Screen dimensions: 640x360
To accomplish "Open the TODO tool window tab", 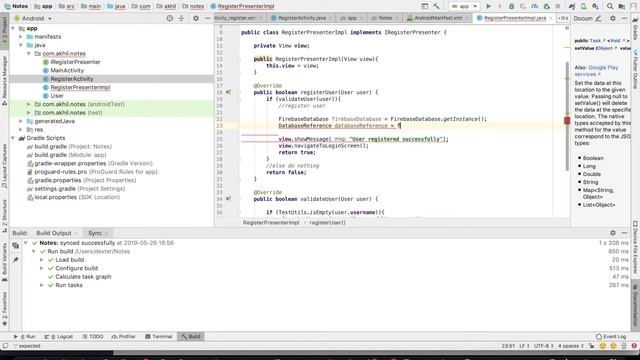I will (x=93, y=336).
